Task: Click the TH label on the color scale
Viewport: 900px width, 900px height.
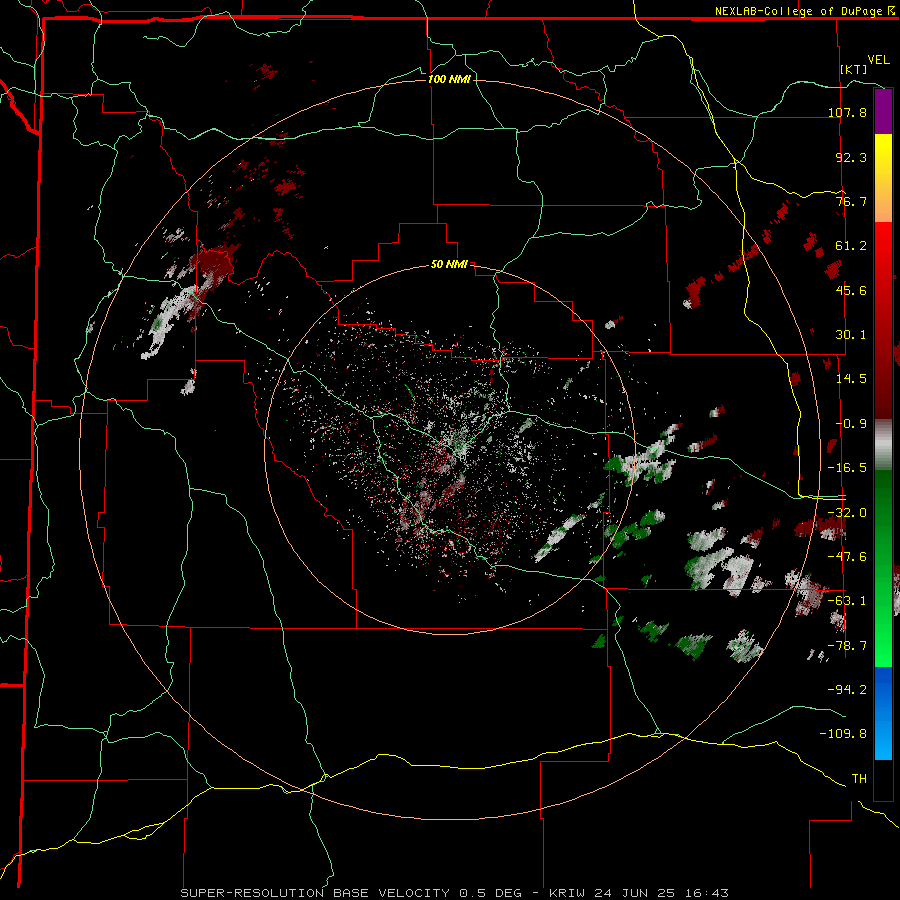Action: click(859, 779)
